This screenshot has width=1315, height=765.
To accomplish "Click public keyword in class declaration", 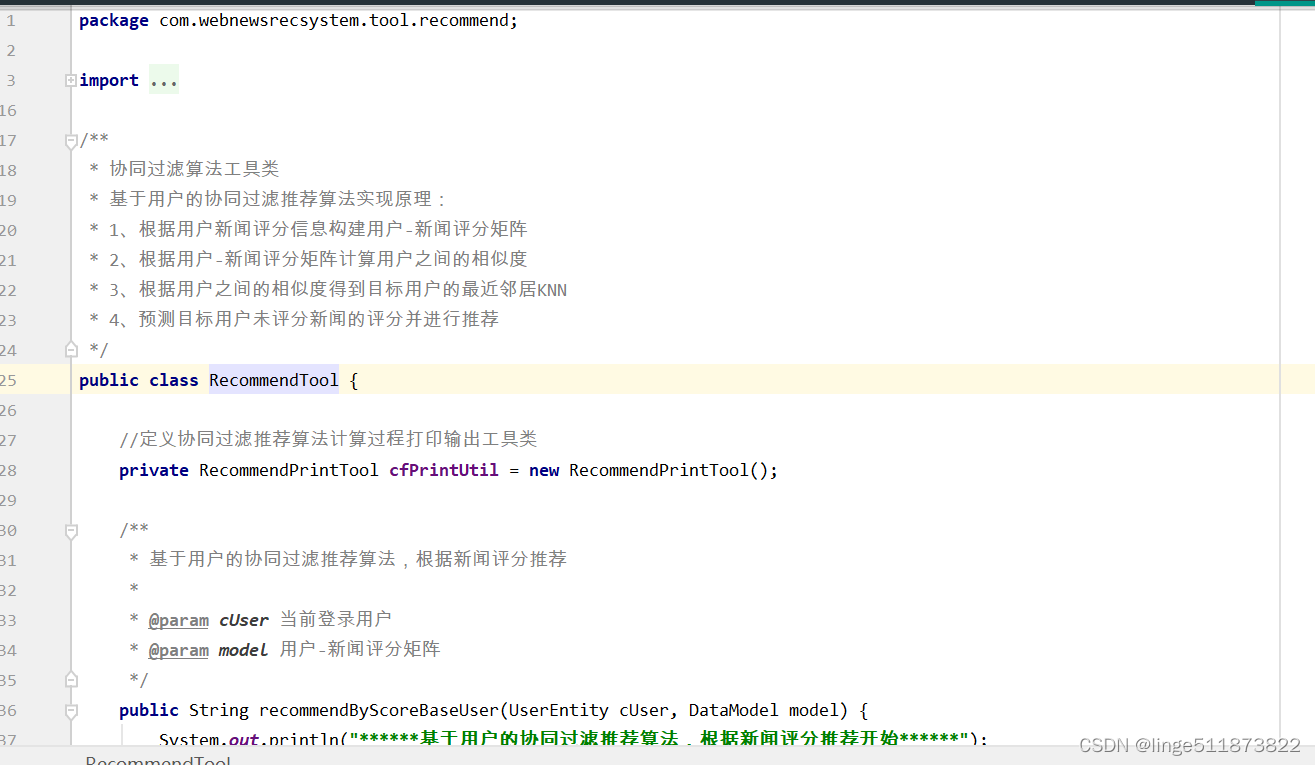I will (x=109, y=380).
